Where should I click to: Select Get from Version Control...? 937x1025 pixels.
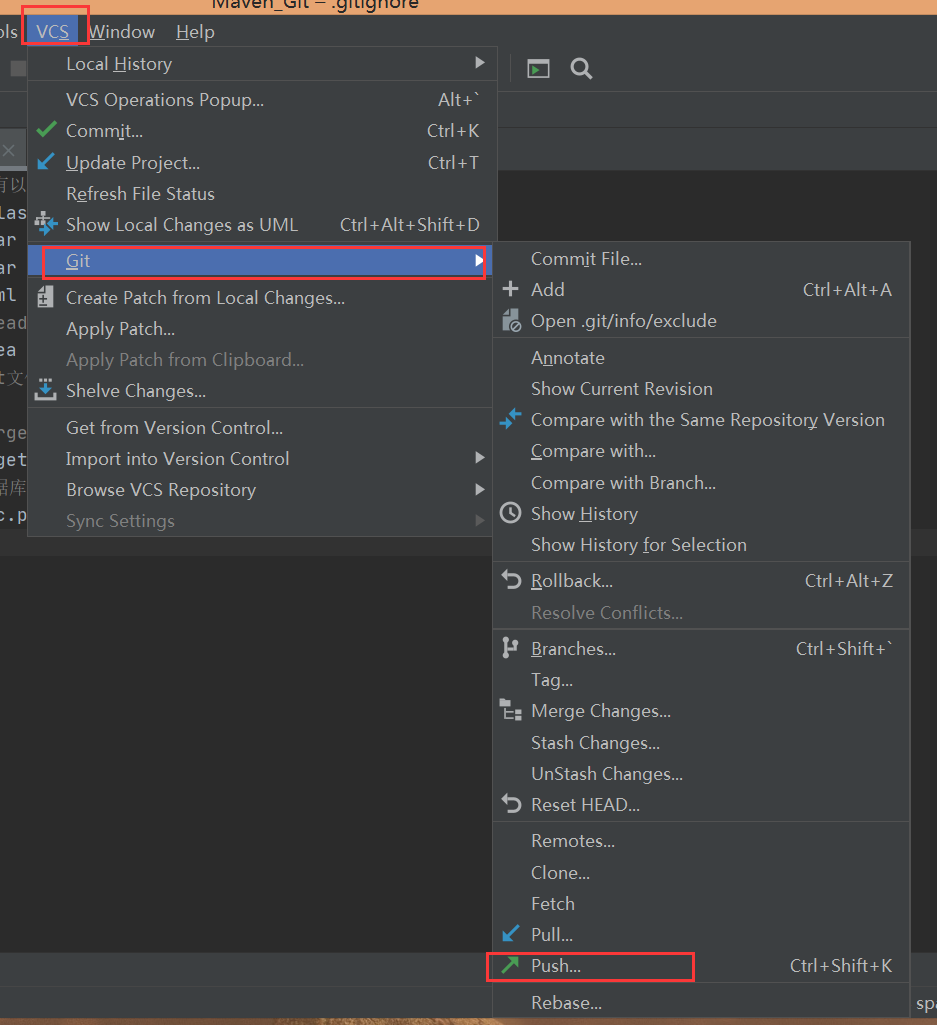[260, 428]
